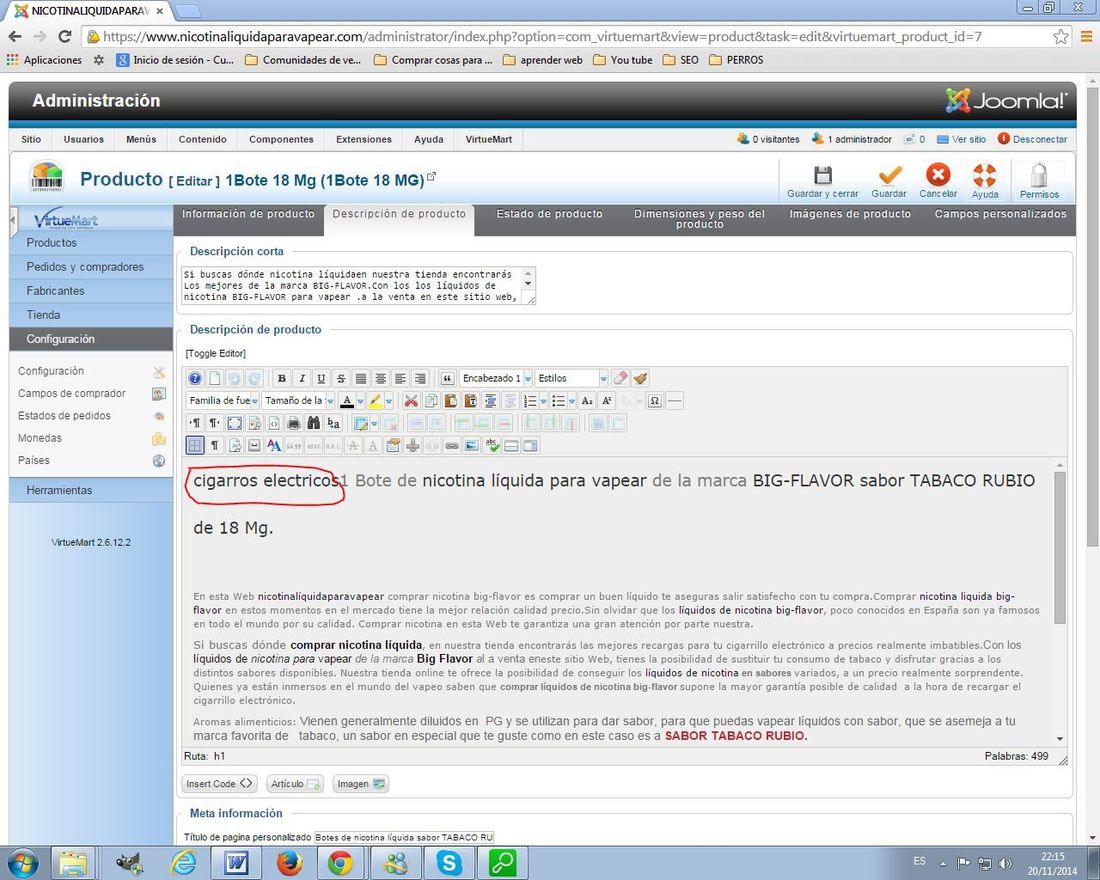Viewport: 1100px width, 880px height.
Task: Apply the yellow highlight color swatch
Action: click(x=375, y=401)
